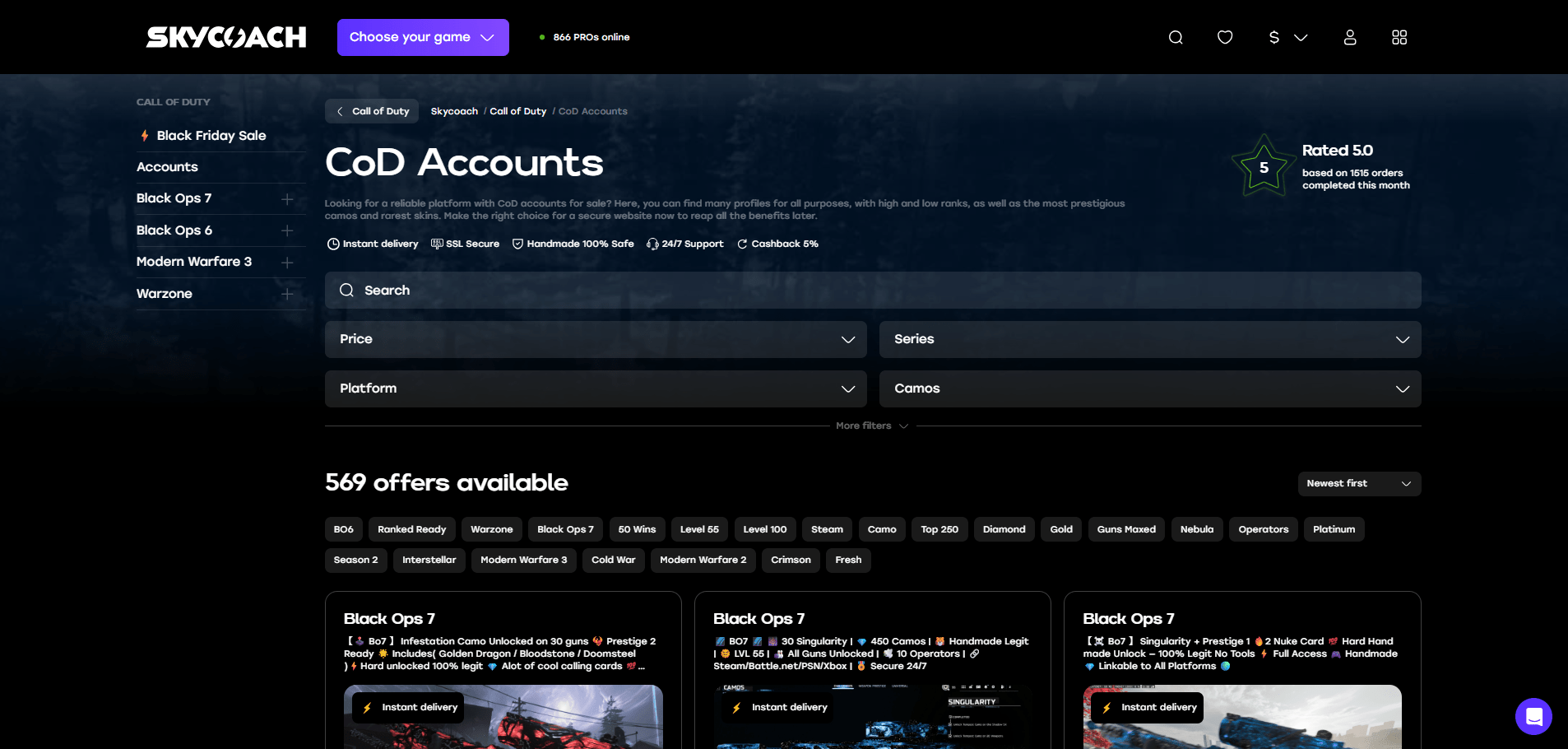The image size is (1568, 749).
Task: Toggle the Cold War filter tag
Action: coord(613,560)
